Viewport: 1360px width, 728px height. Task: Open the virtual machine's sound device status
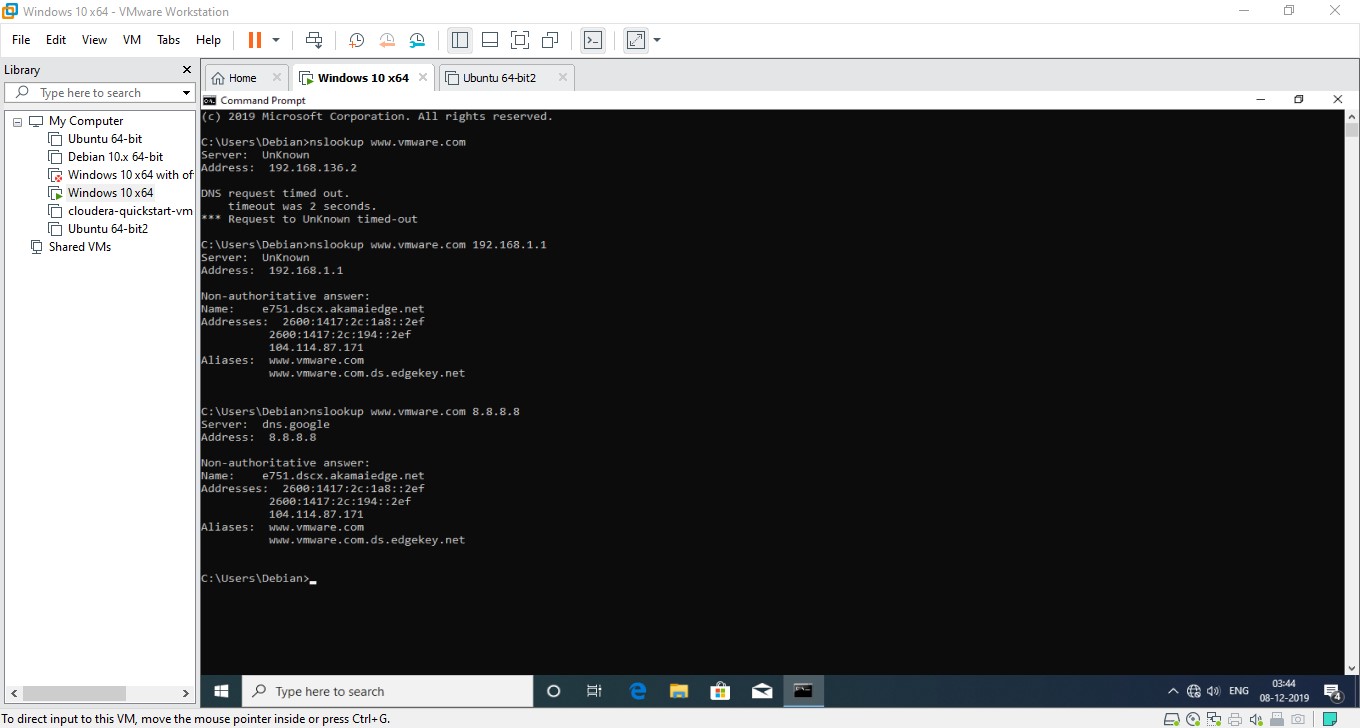click(1255, 719)
